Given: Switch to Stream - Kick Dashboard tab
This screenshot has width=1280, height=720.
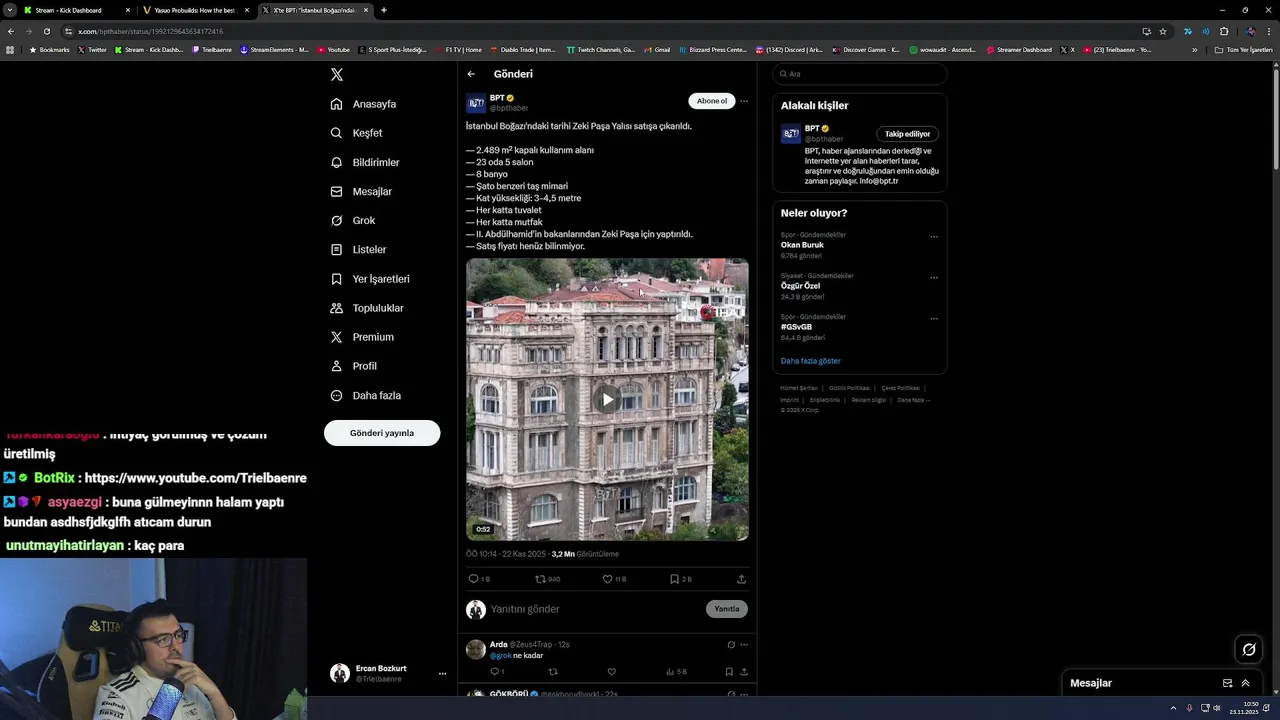Looking at the screenshot, I should (76, 10).
